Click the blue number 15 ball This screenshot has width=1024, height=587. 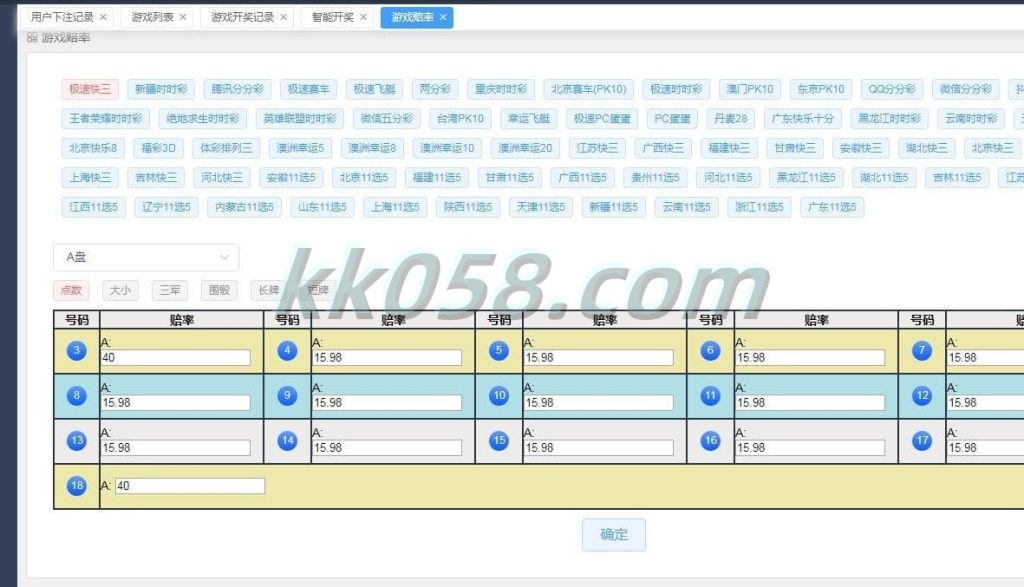pos(499,441)
